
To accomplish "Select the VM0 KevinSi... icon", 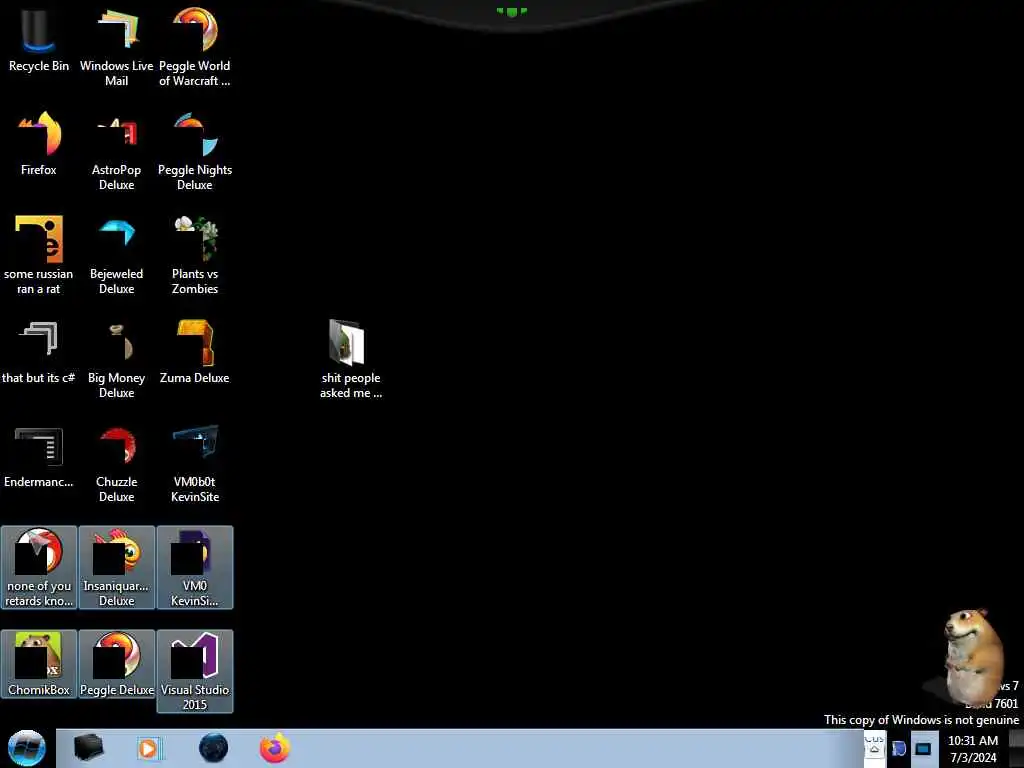I will point(195,567).
